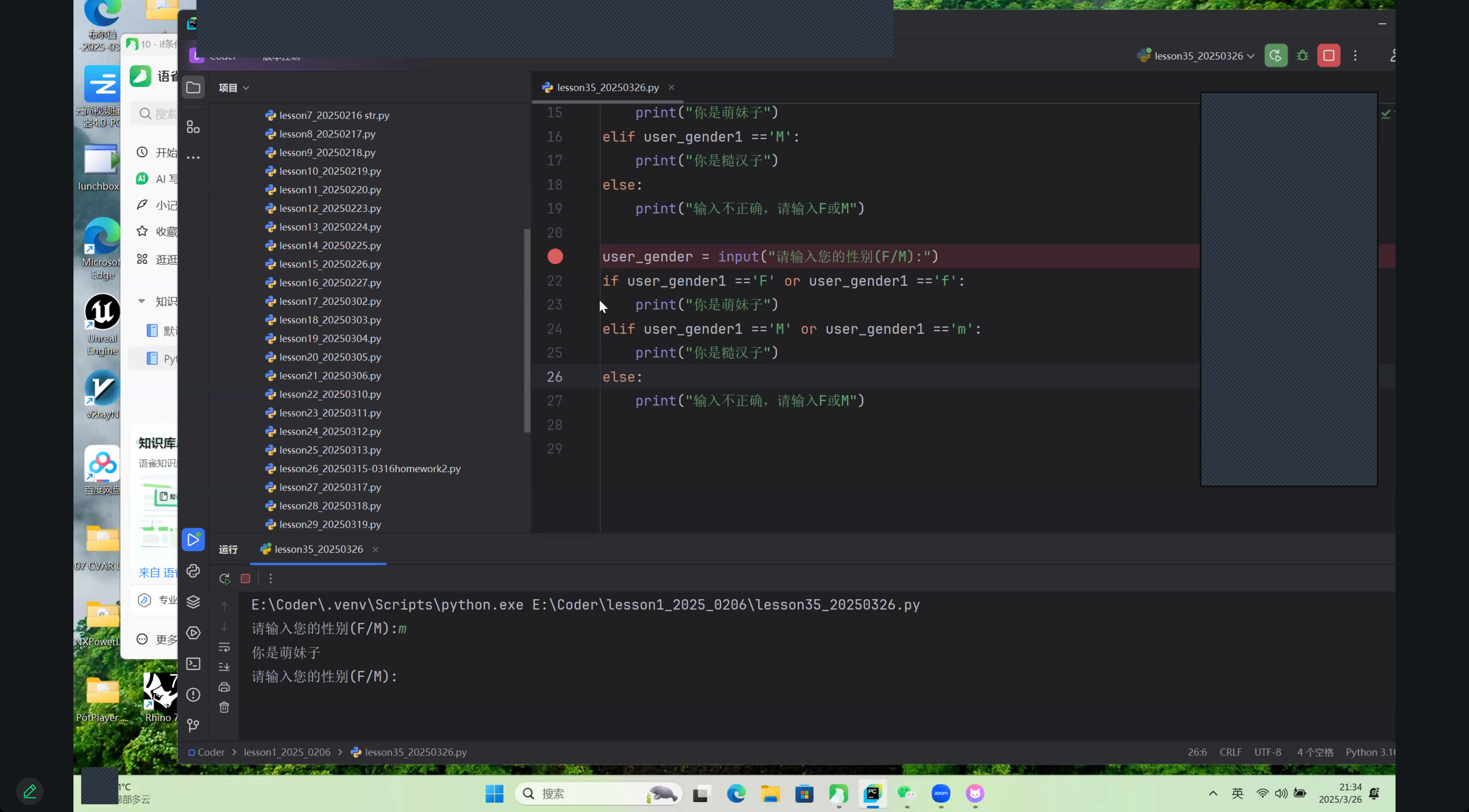
Task: Open the Problems tool window icon
Action: [193, 695]
